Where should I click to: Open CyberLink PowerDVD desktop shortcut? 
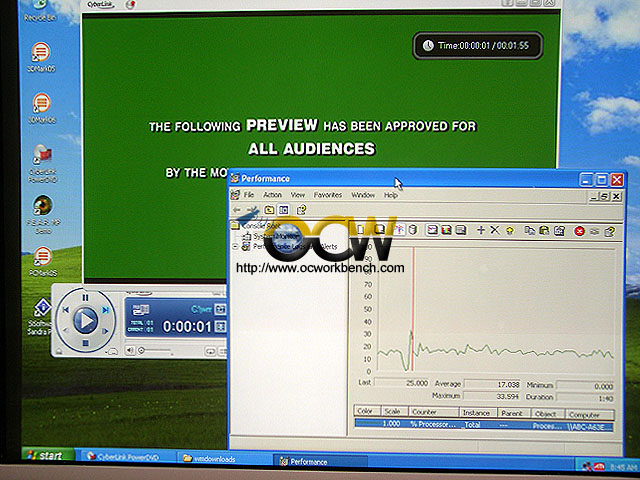tap(43, 163)
